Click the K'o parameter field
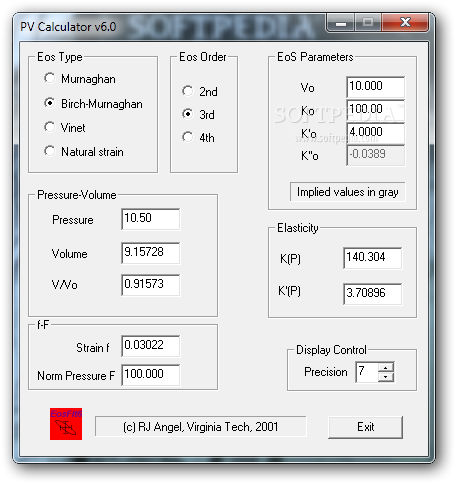 (x=376, y=133)
